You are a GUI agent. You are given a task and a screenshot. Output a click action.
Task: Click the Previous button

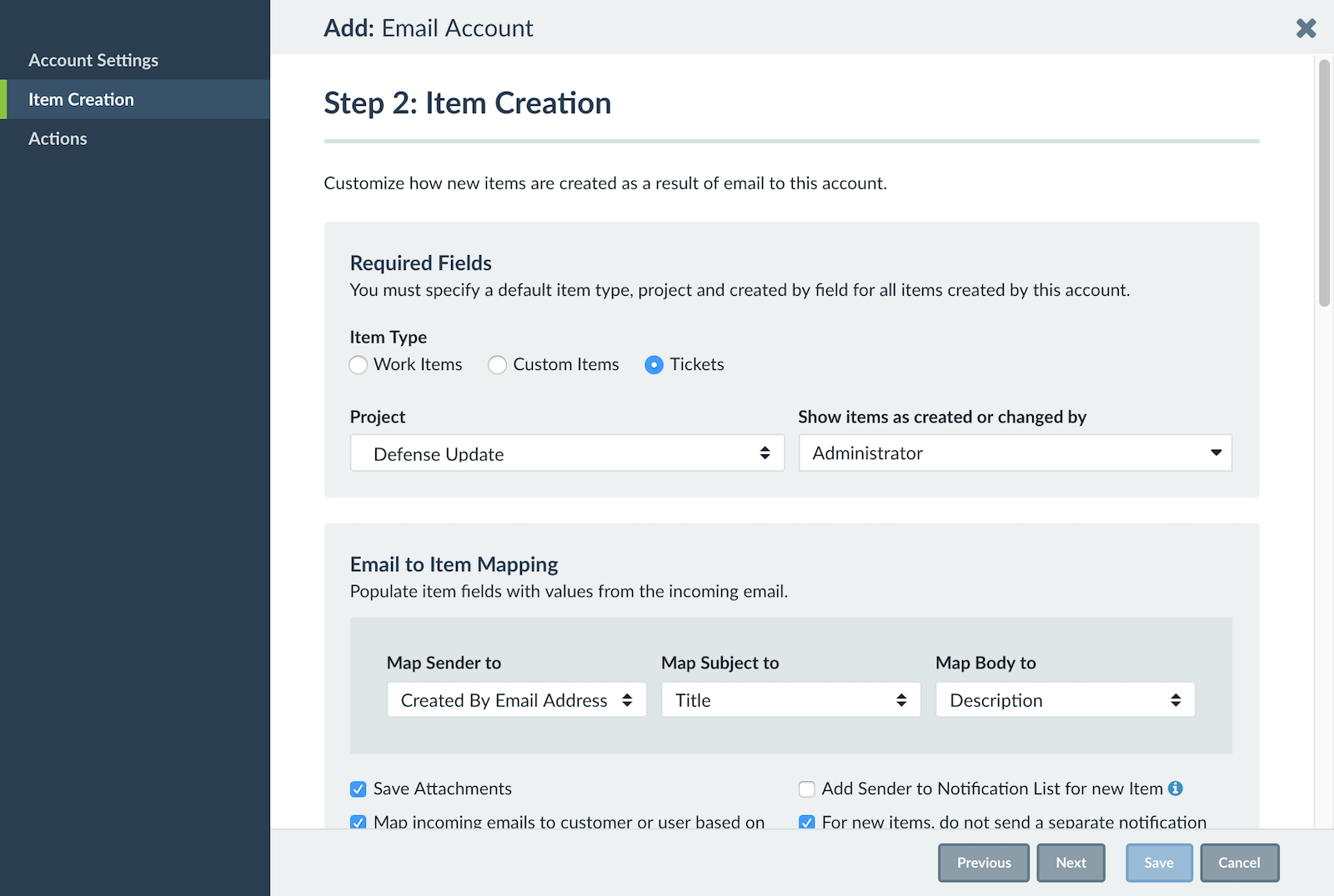(984, 863)
